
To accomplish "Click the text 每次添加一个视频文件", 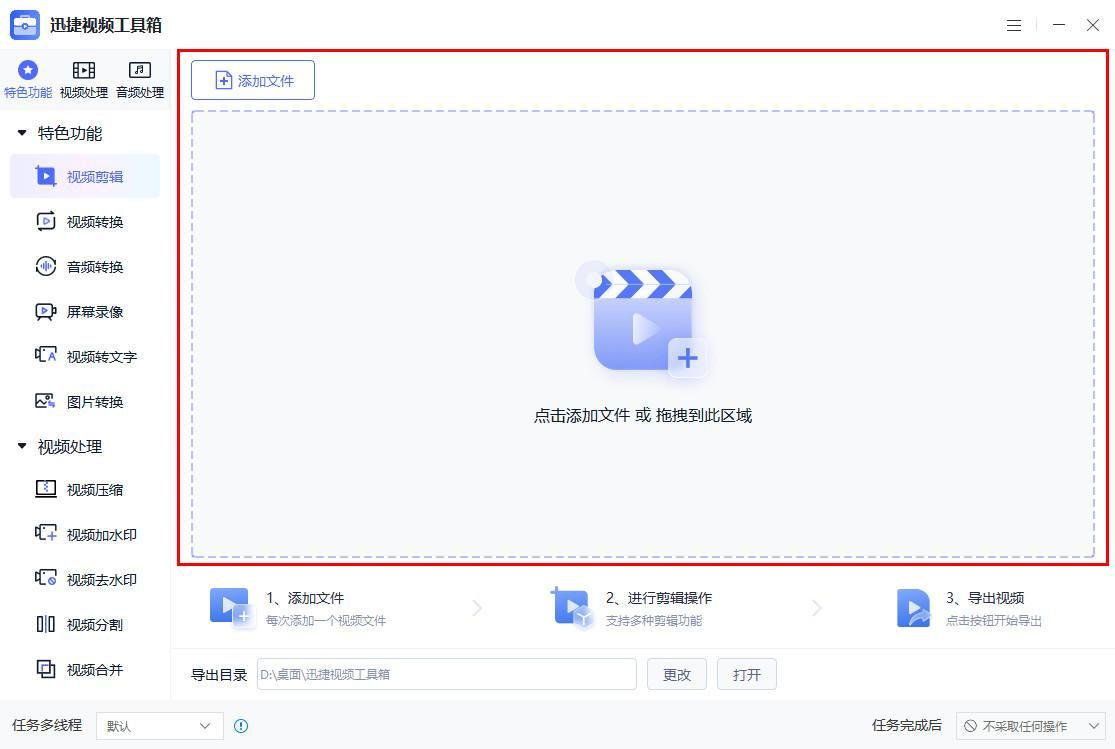I will (x=326, y=621).
